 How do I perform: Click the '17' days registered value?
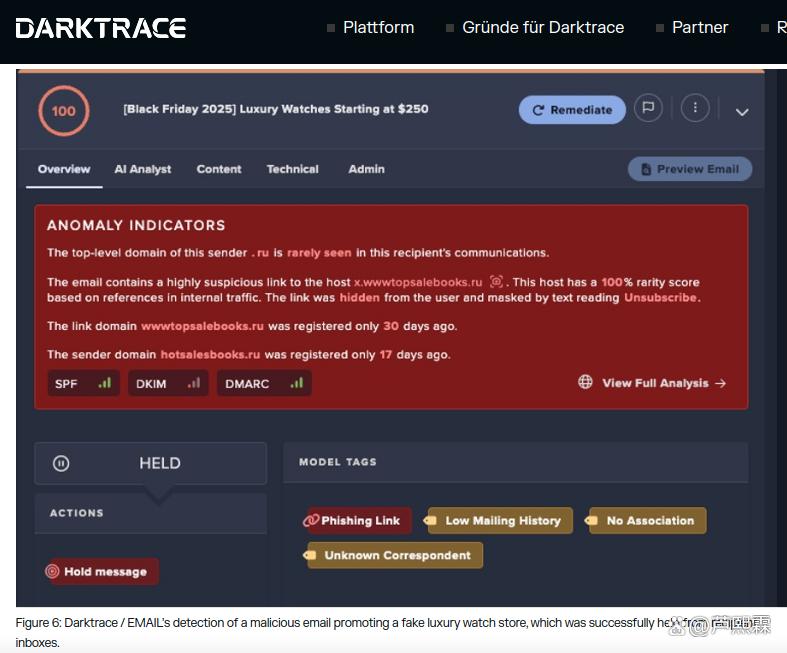[x=385, y=355]
